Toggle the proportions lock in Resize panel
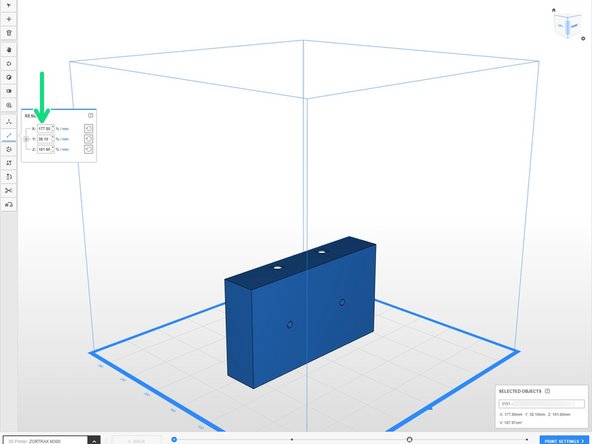The image size is (592, 444). [x=26, y=139]
